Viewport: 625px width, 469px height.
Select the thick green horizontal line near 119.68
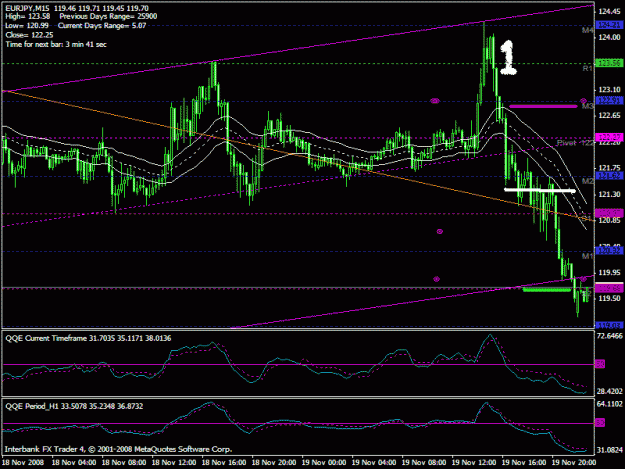coord(547,290)
